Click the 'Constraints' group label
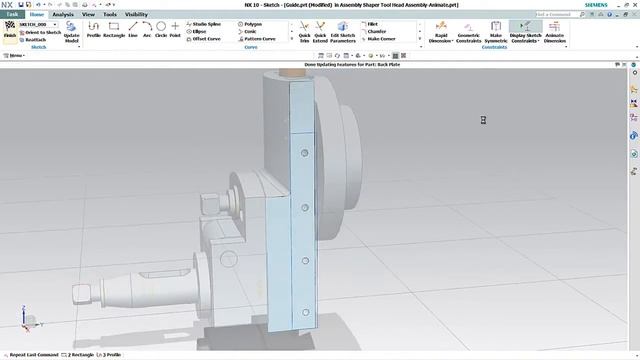This screenshot has height=360, width=640. (494, 47)
